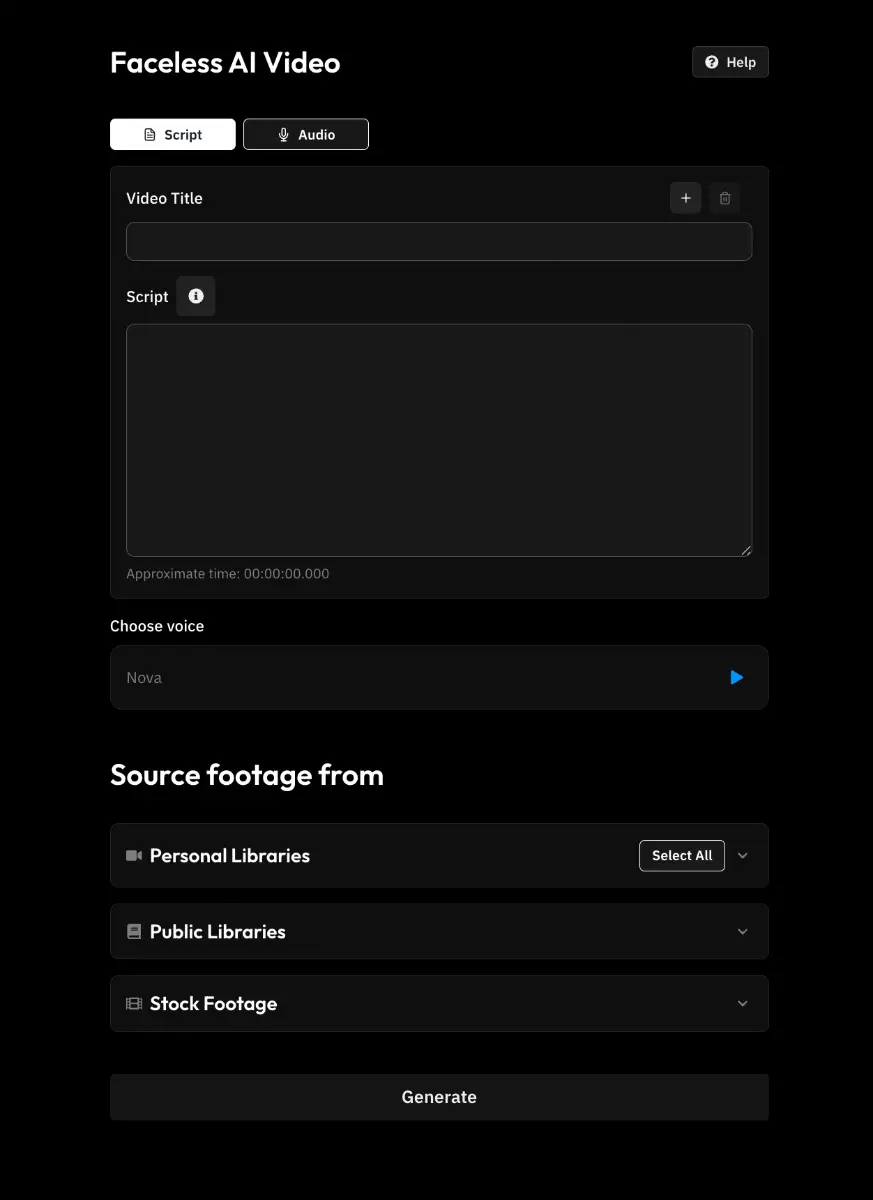Expand the Public Libraries section
The height and width of the screenshot is (1200, 873).
tap(742, 932)
